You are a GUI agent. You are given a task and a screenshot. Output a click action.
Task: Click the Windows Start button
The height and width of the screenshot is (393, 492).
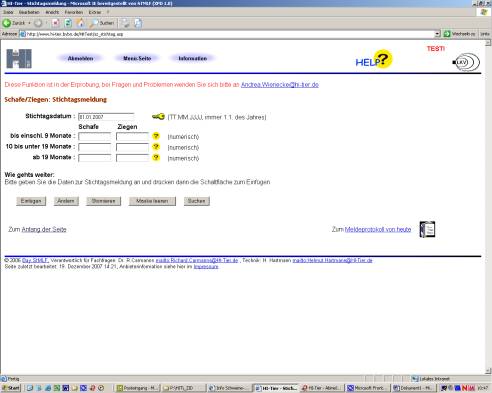pyautogui.click(x=11, y=388)
